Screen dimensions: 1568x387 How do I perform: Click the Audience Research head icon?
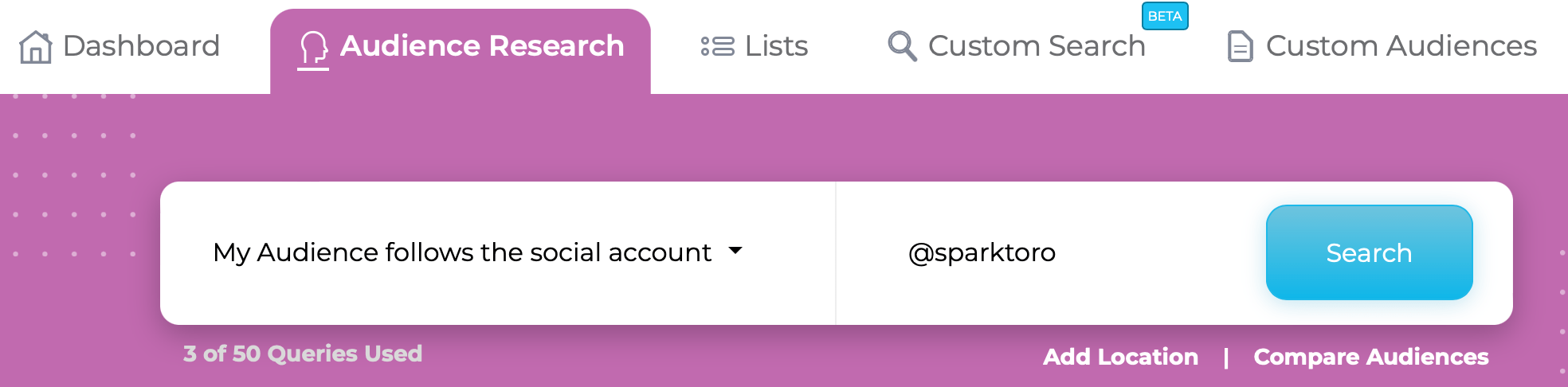tap(313, 48)
